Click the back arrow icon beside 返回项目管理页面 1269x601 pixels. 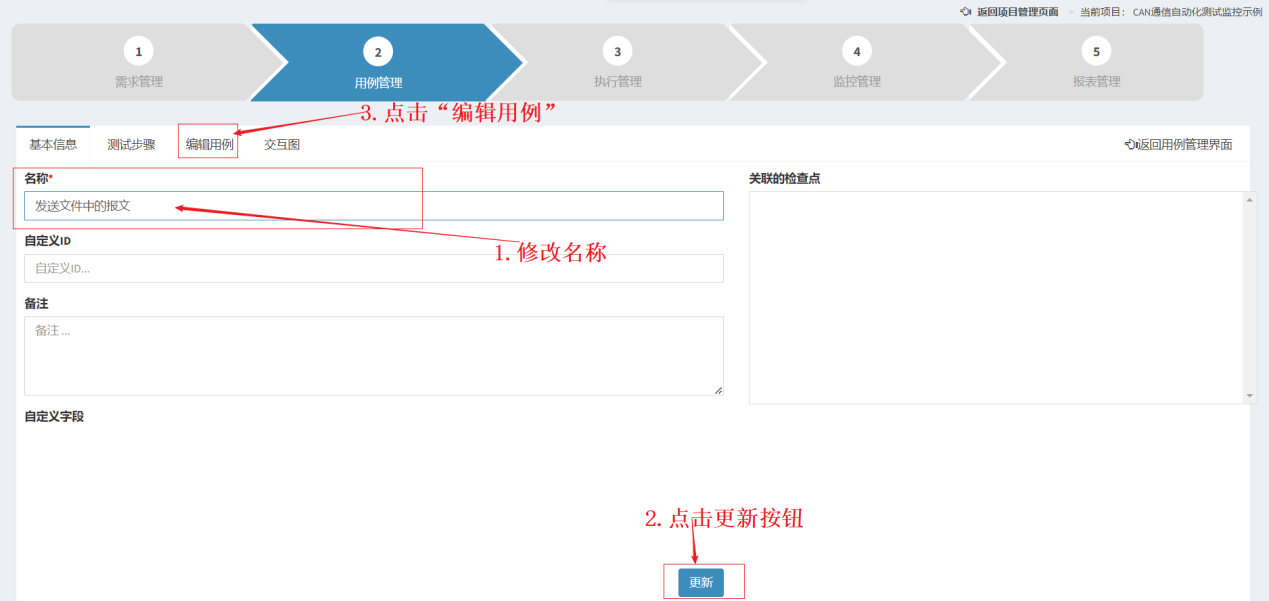tap(966, 12)
